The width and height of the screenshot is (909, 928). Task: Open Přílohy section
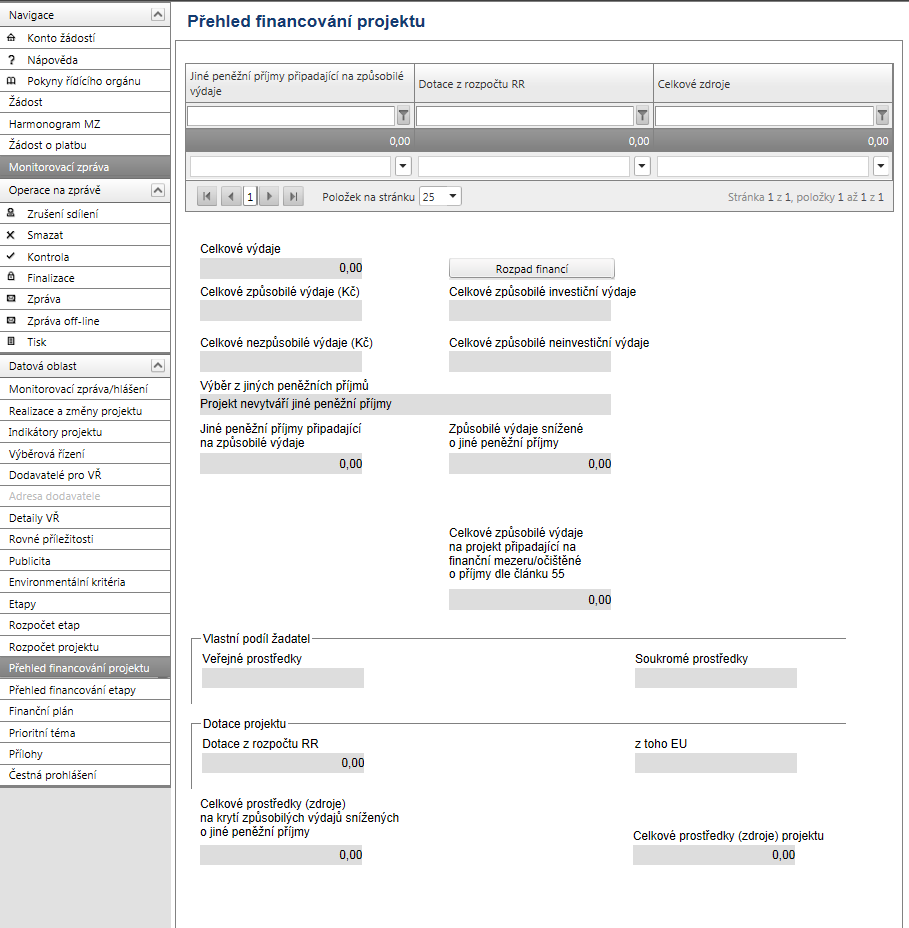click(x=85, y=754)
